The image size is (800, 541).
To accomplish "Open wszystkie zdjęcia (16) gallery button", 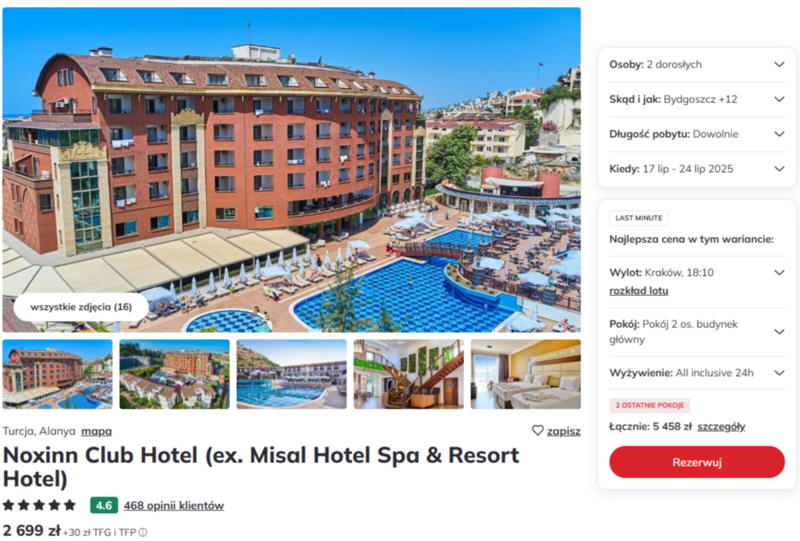I will [x=81, y=307].
